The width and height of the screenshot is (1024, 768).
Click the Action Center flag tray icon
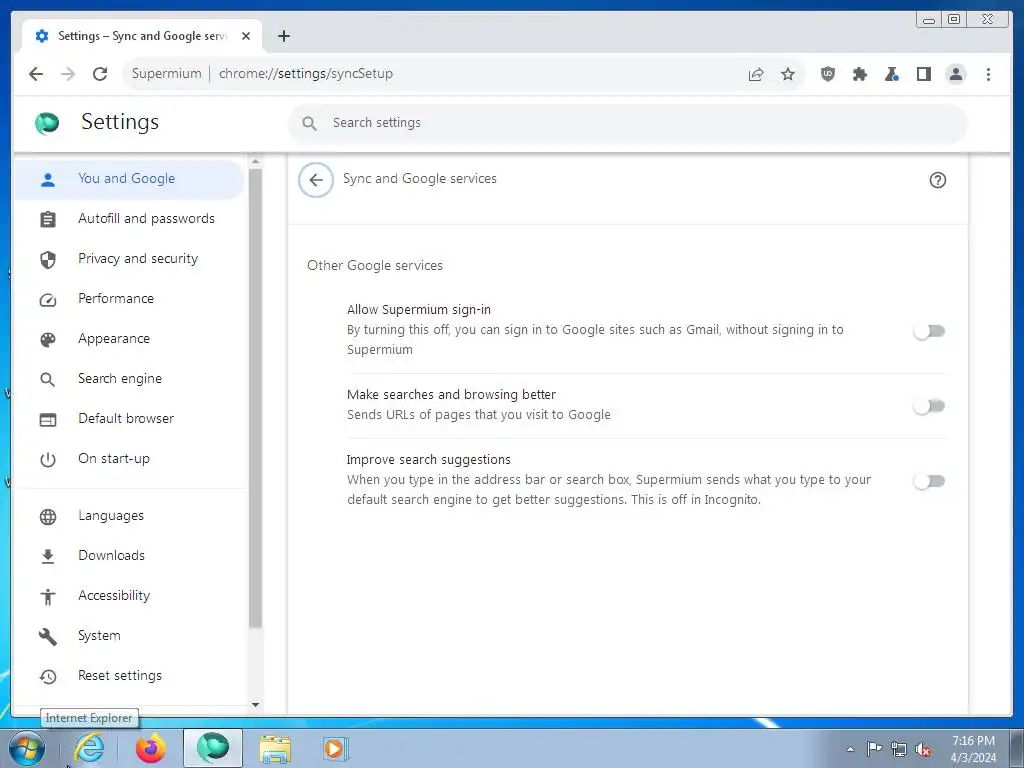pyautogui.click(x=874, y=749)
